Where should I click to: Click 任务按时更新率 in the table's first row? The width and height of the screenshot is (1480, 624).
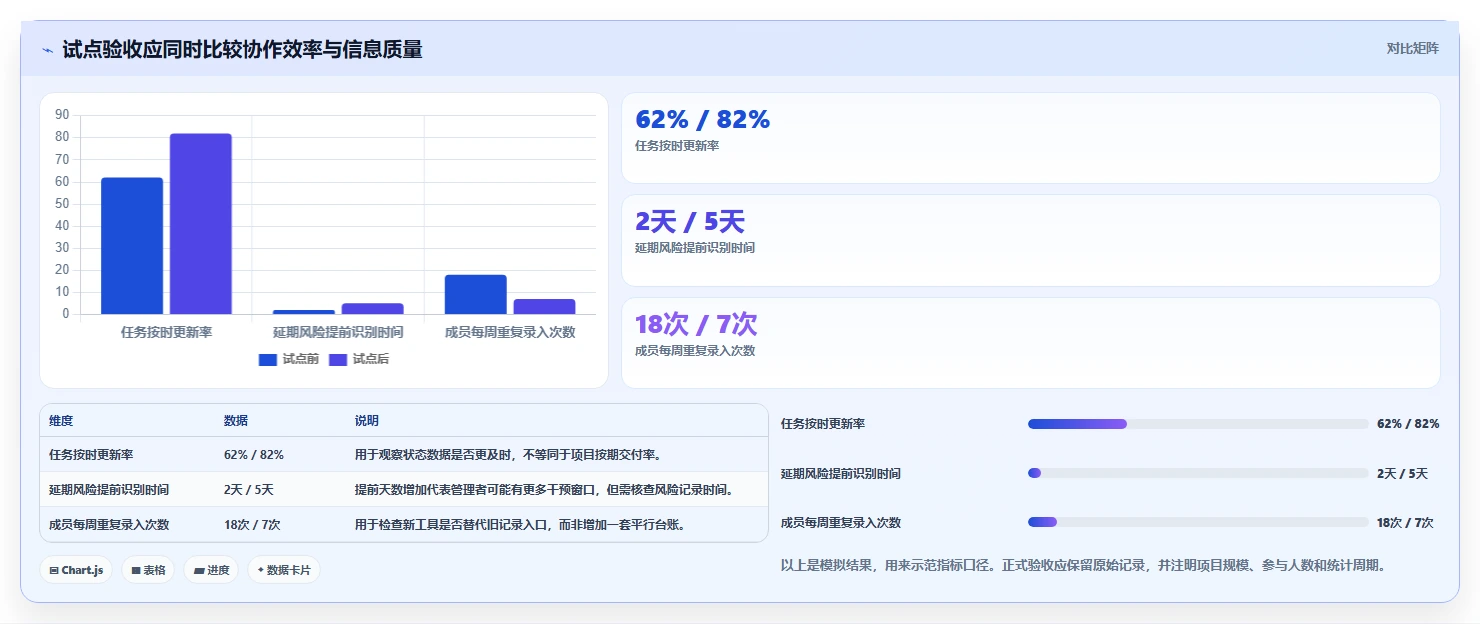91,455
